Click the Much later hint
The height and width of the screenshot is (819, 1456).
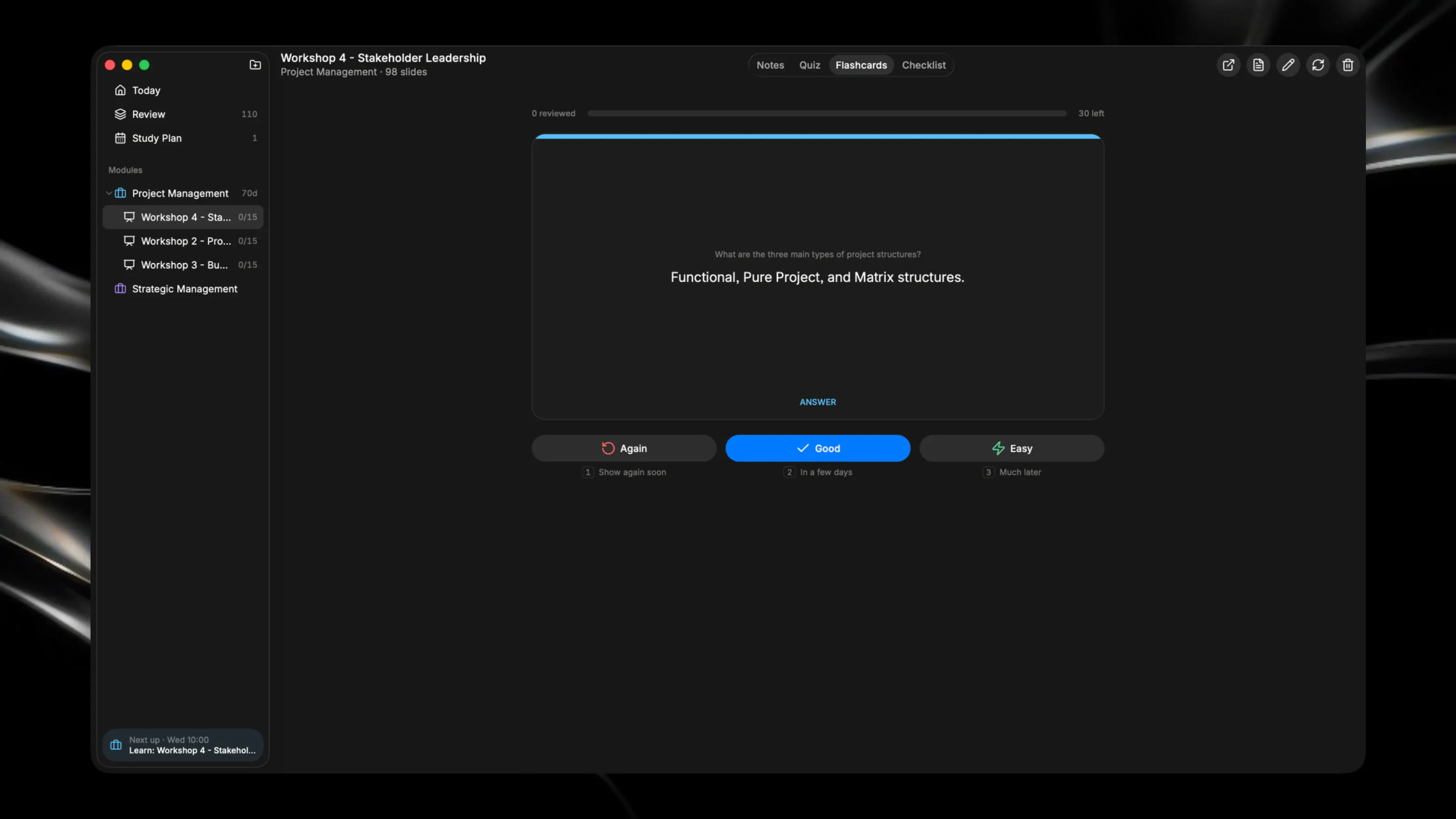(1020, 472)
